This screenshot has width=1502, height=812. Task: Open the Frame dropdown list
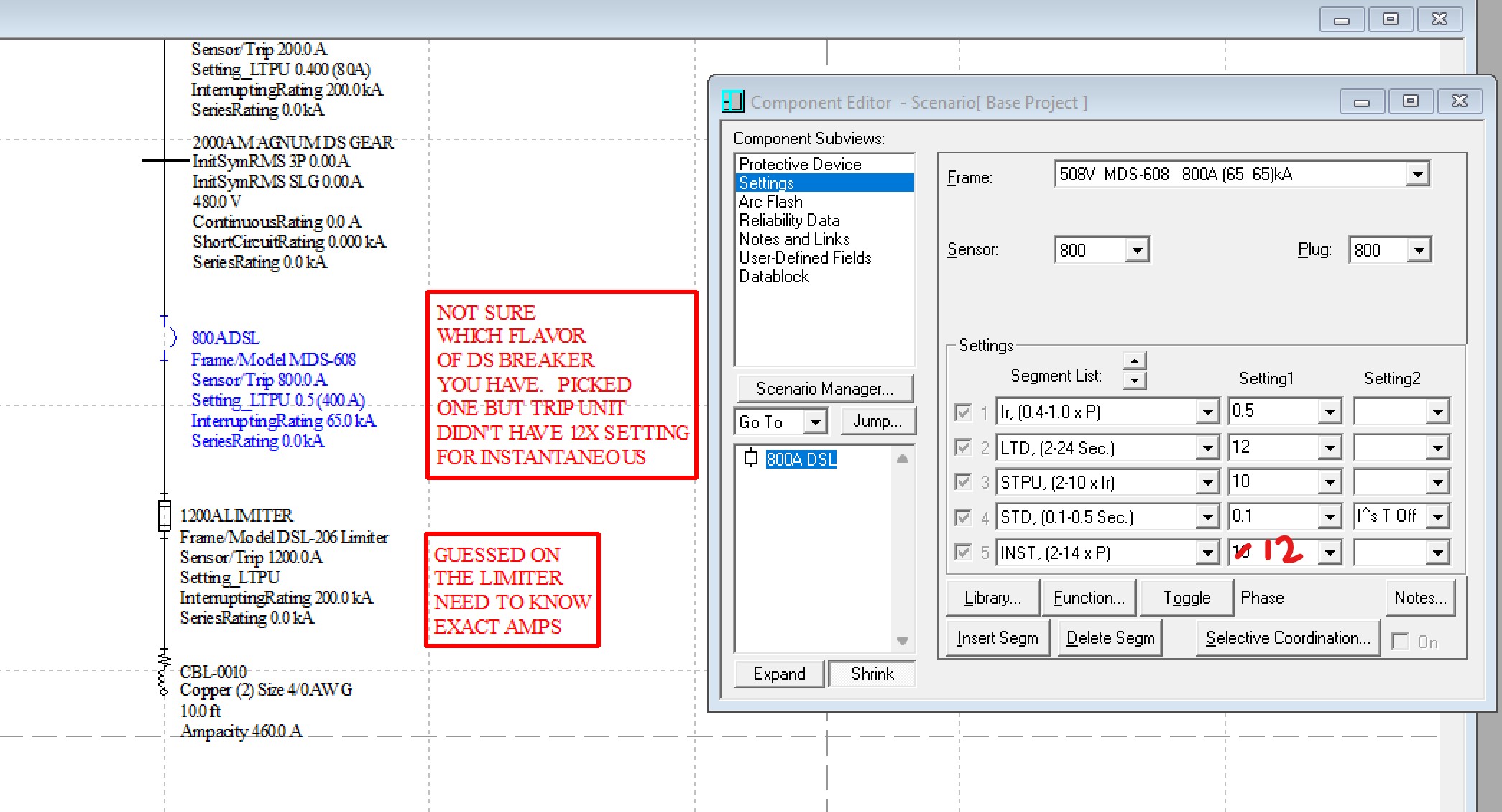pyautogui.click(x=1417, y=174)
